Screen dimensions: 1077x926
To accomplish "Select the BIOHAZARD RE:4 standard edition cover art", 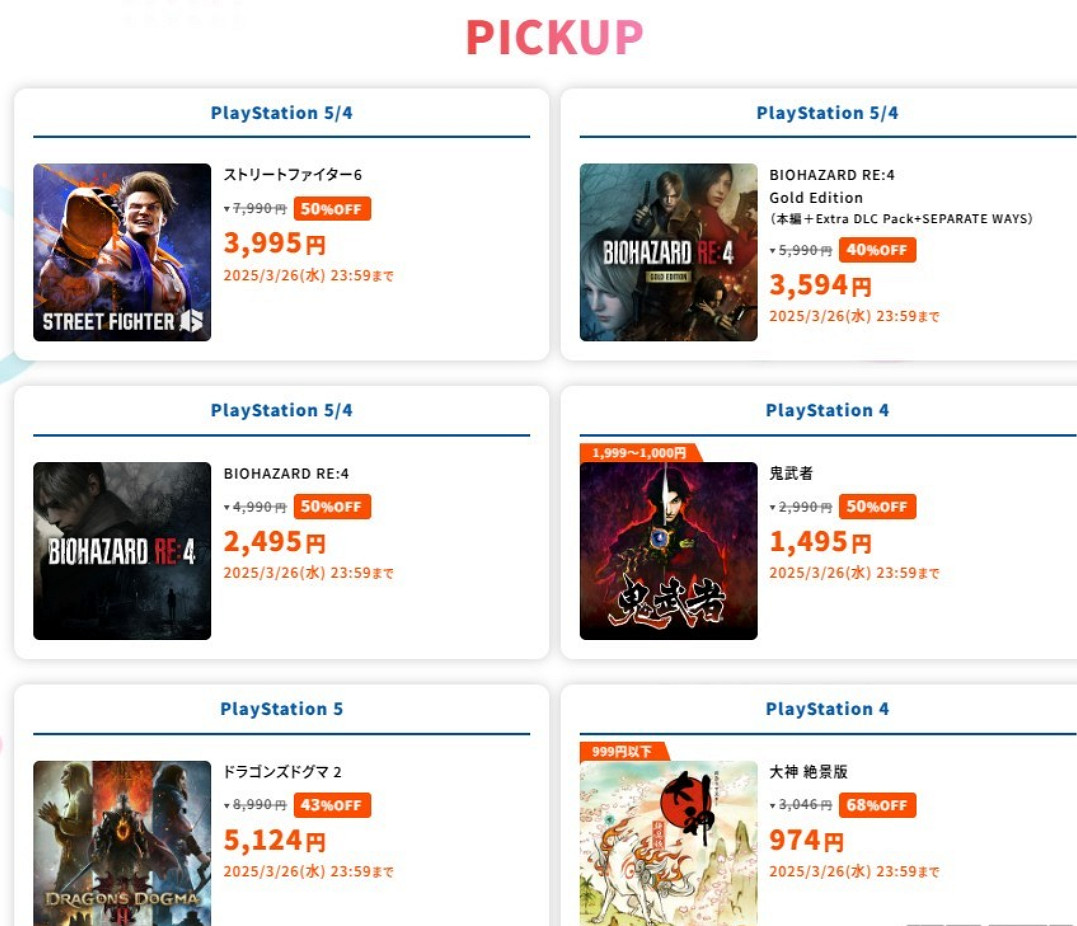I will tap(122, 550).
